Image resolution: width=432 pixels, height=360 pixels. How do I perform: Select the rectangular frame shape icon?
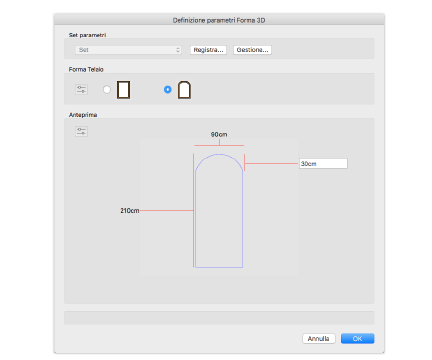pos(123,90)
